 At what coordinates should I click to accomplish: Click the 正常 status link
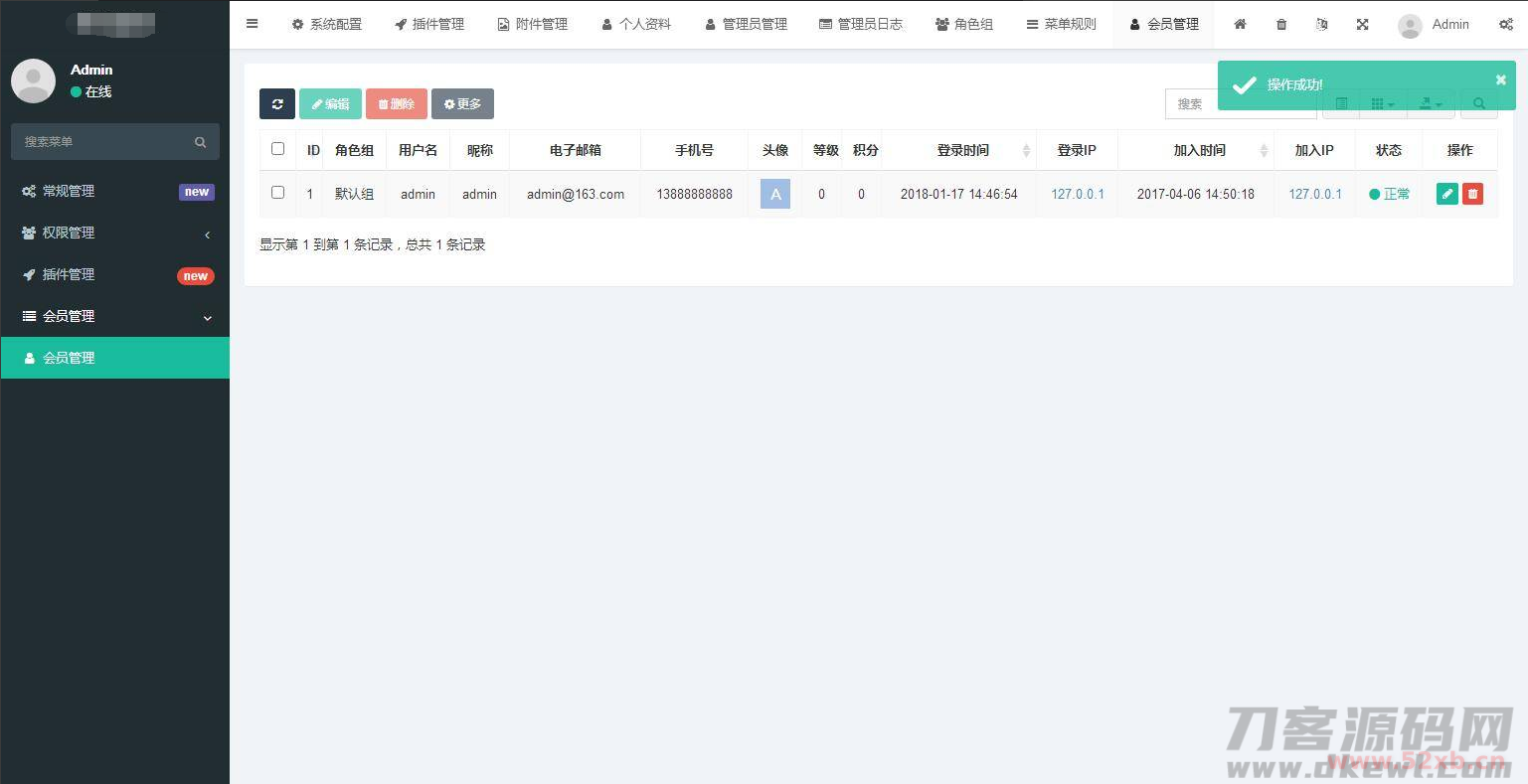1390,195
